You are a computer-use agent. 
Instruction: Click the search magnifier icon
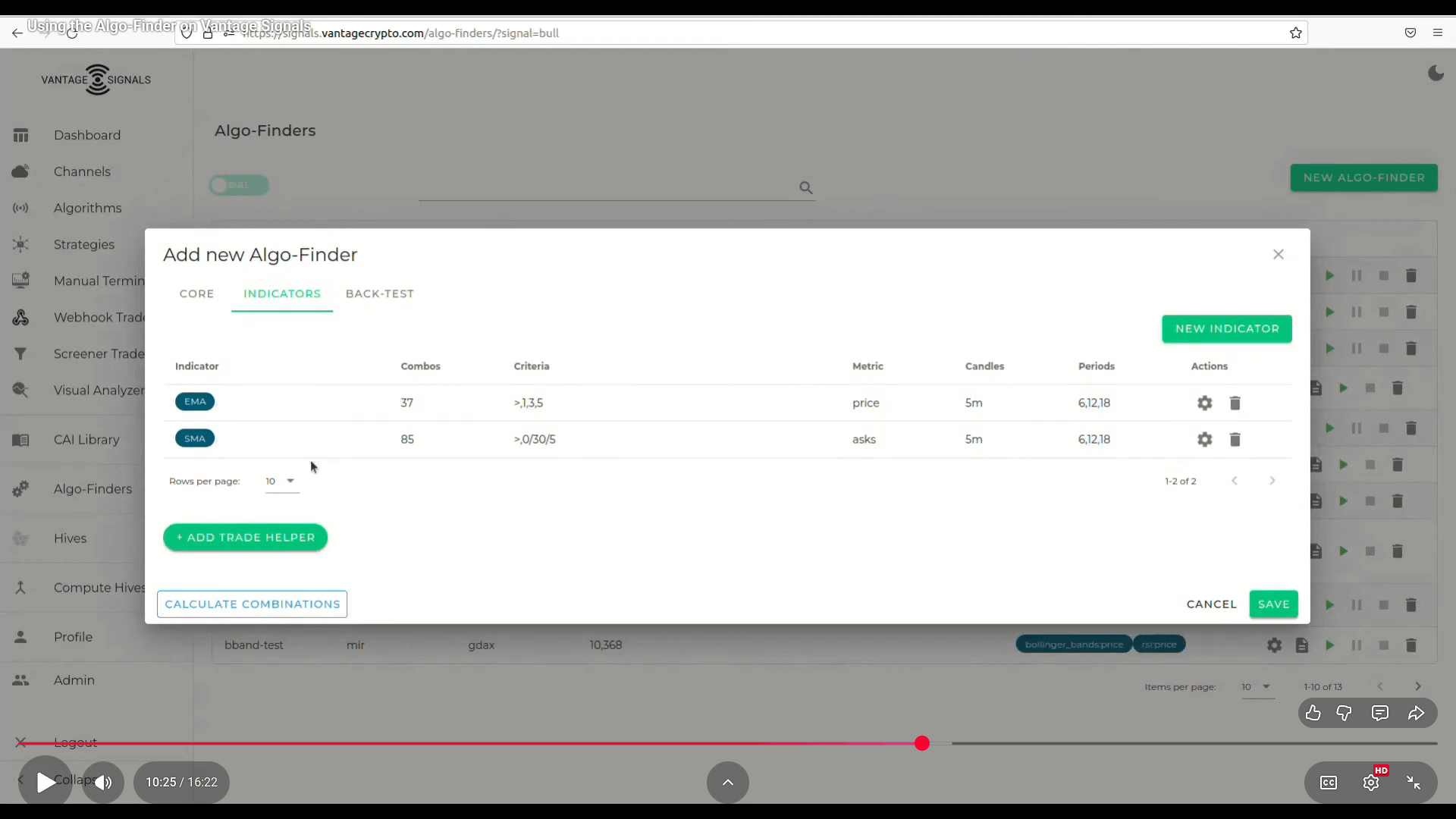tap(805, 187)
